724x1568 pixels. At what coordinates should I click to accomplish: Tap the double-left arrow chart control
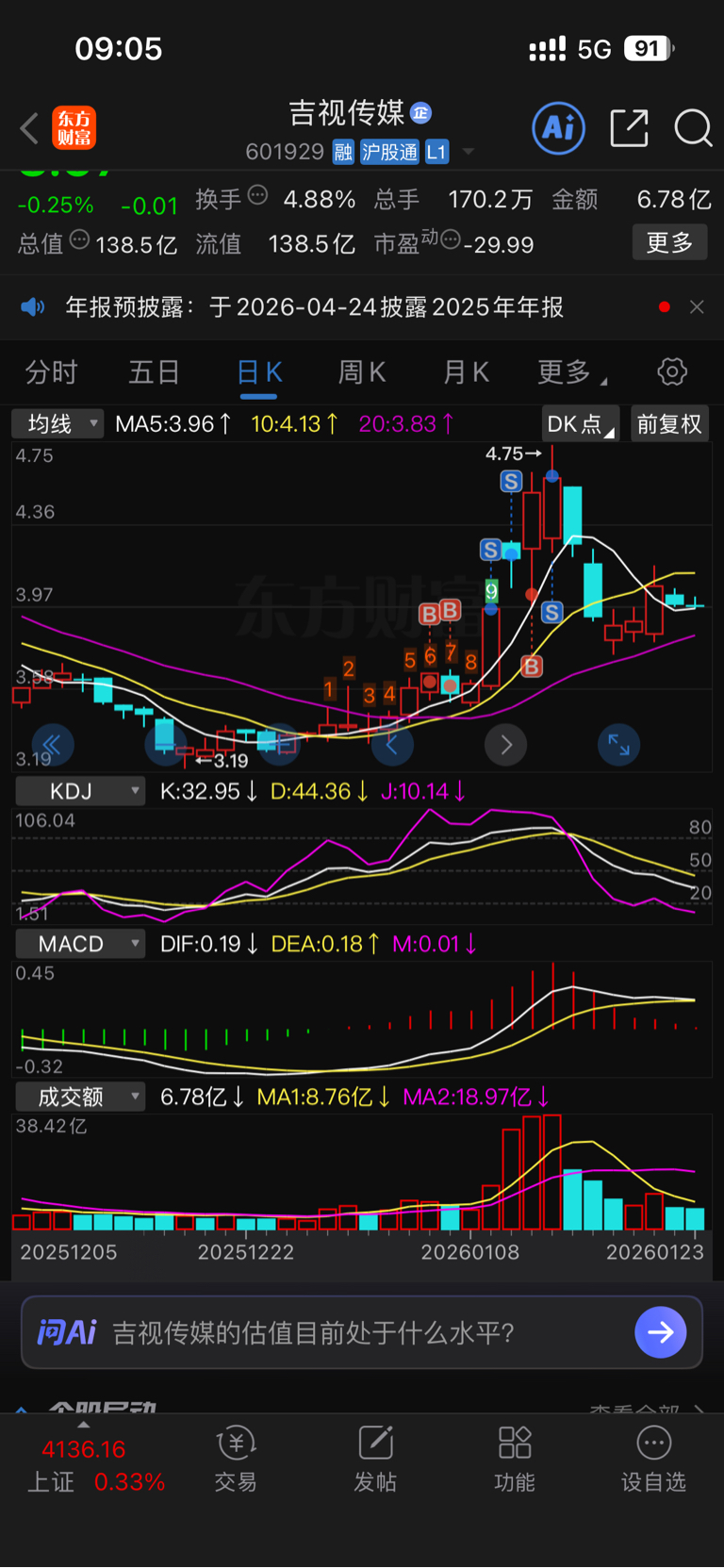[x=53, y=745]
